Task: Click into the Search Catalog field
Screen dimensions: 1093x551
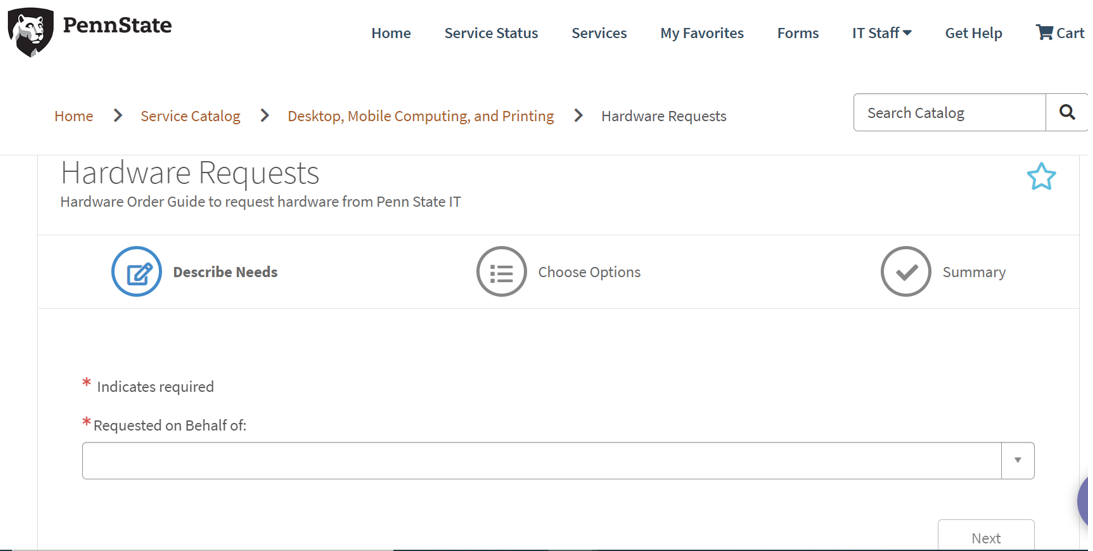Action: click(x=949, y=112)
